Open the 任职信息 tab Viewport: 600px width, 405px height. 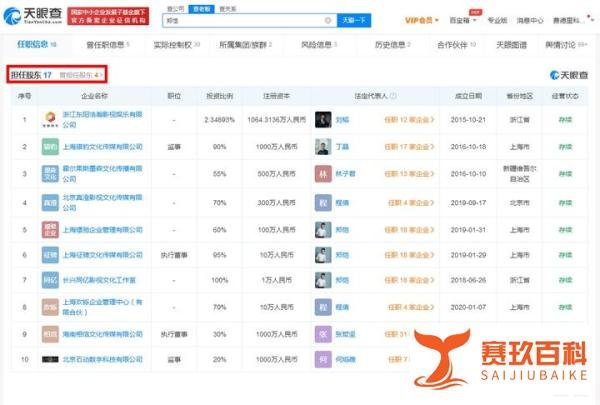tap(37, 44)
